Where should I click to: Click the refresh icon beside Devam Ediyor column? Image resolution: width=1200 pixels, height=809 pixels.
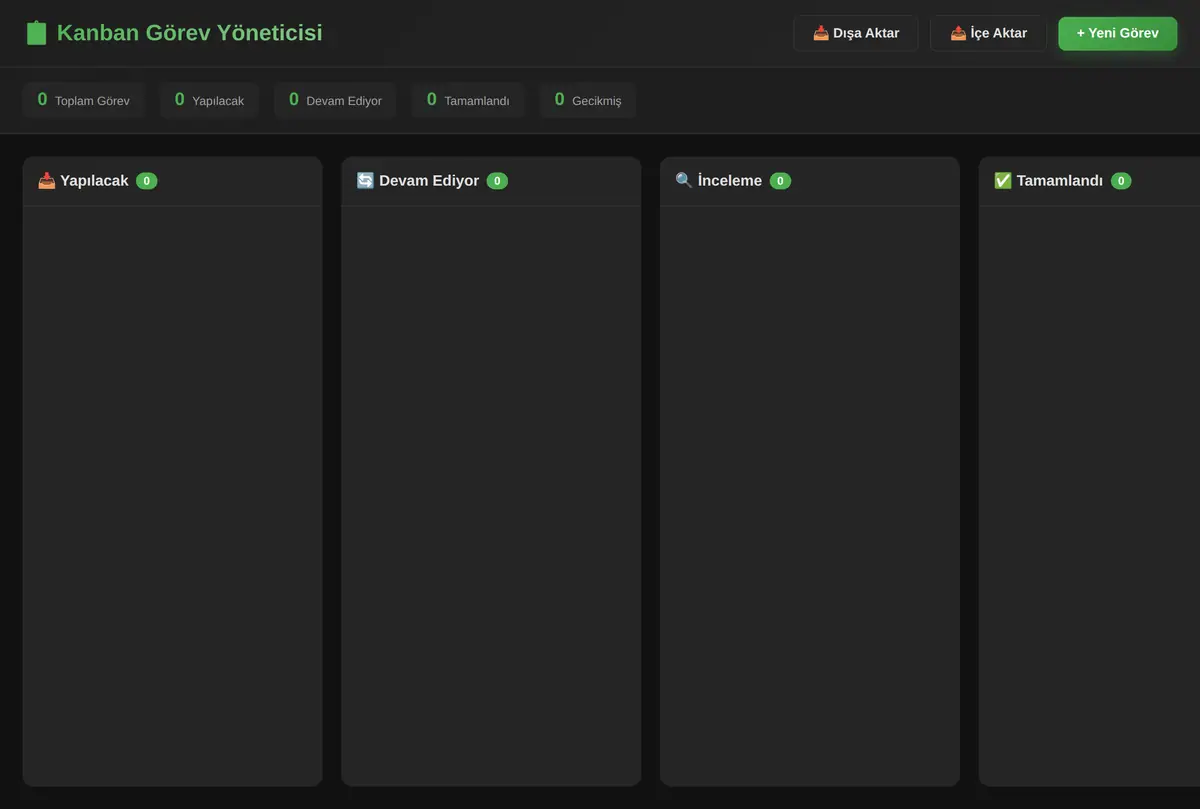tap(365, 181)
